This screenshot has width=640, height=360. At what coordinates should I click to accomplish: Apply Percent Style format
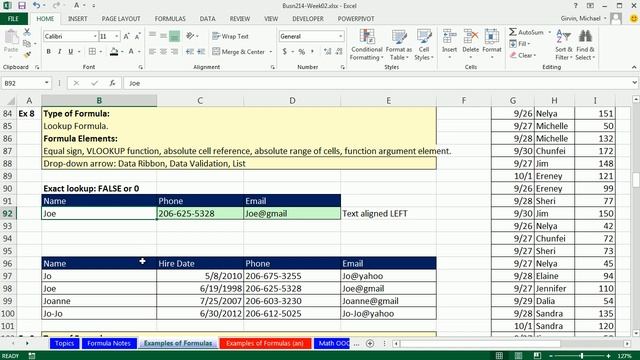tap(302, 51)
